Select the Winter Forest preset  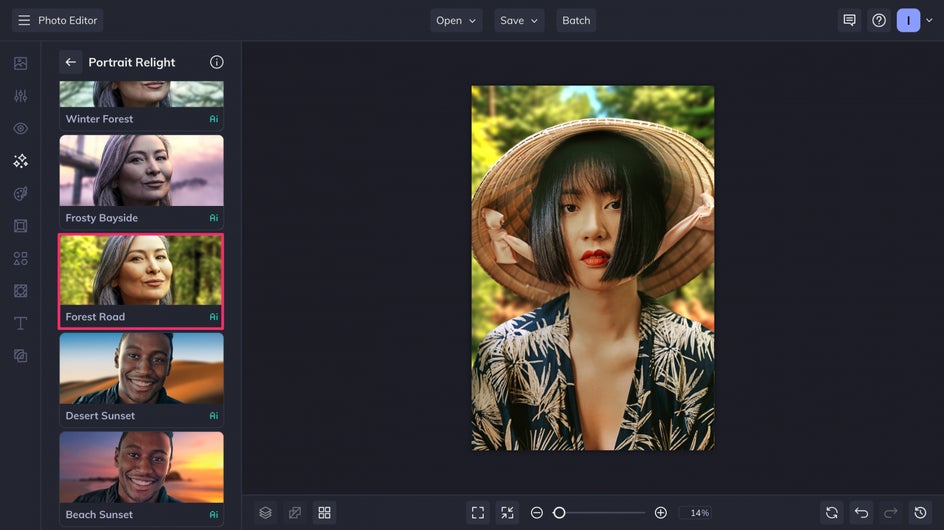click(141, 106)
